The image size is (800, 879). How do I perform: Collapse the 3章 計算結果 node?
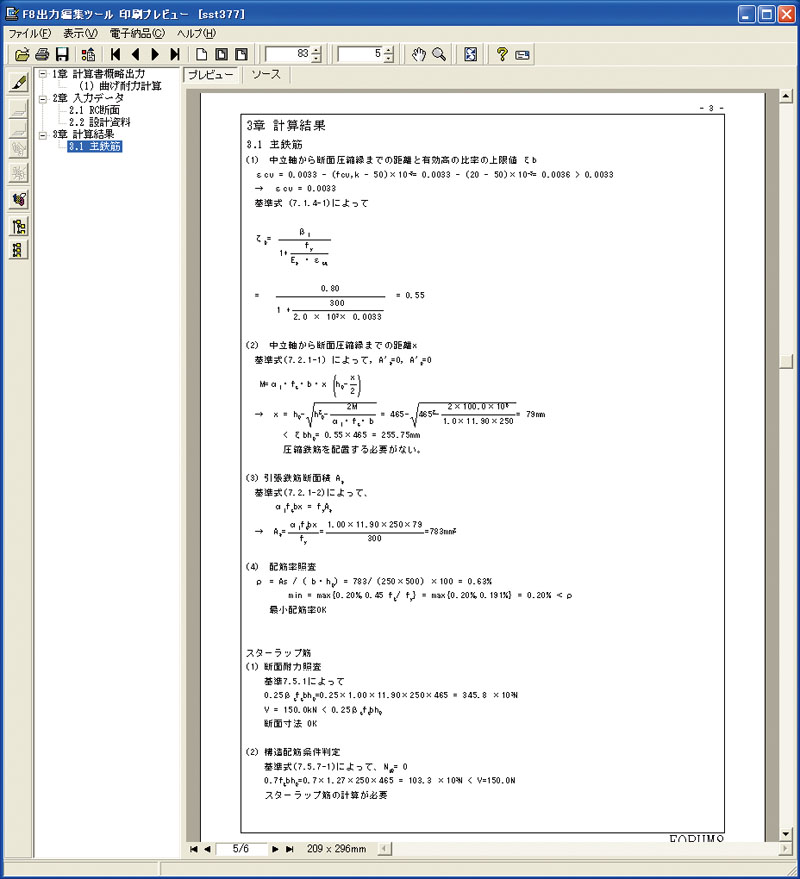pyautogui.click(x=43, y=135)
